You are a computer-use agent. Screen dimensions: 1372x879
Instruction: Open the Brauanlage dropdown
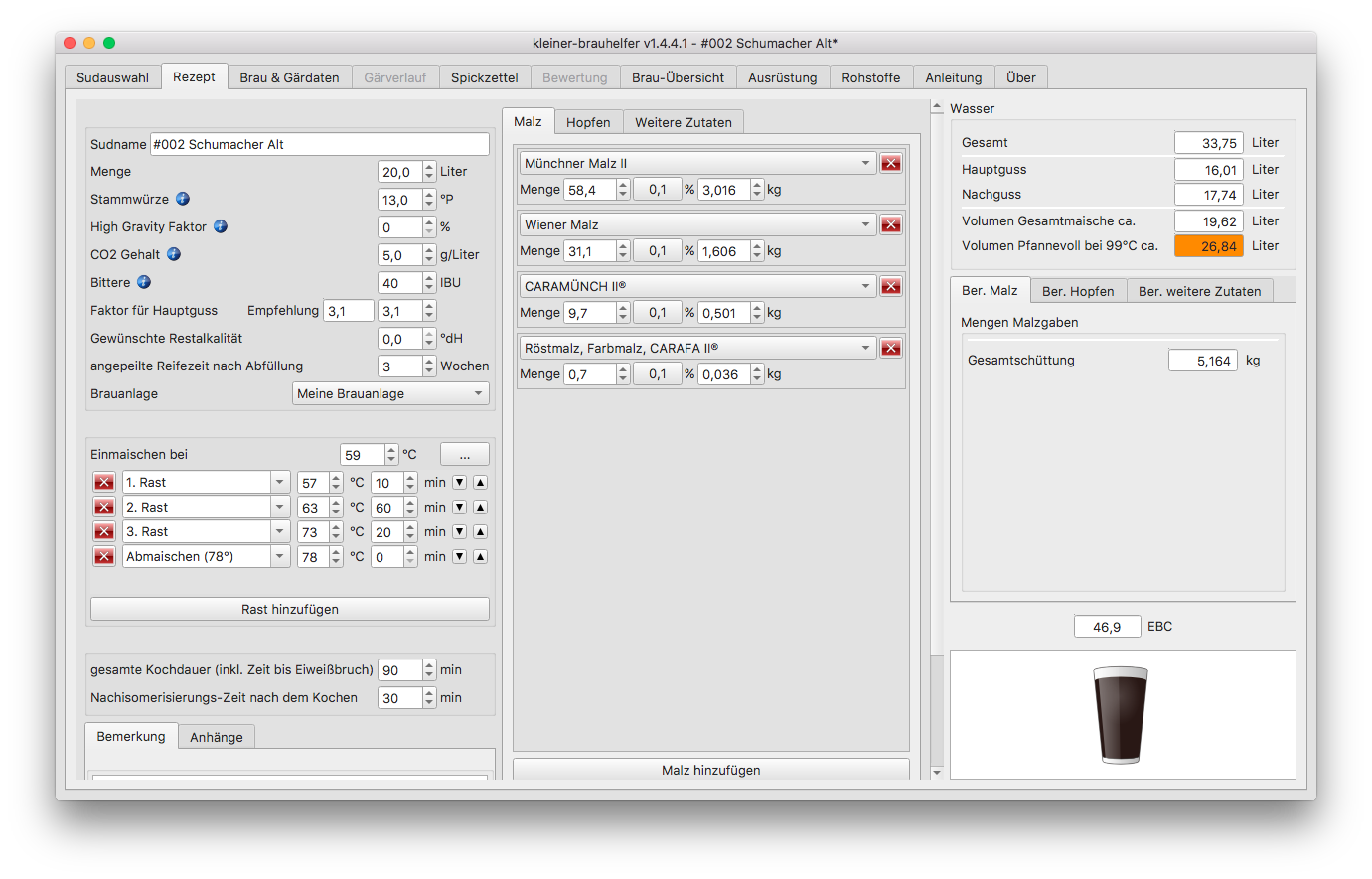point(390,394)
